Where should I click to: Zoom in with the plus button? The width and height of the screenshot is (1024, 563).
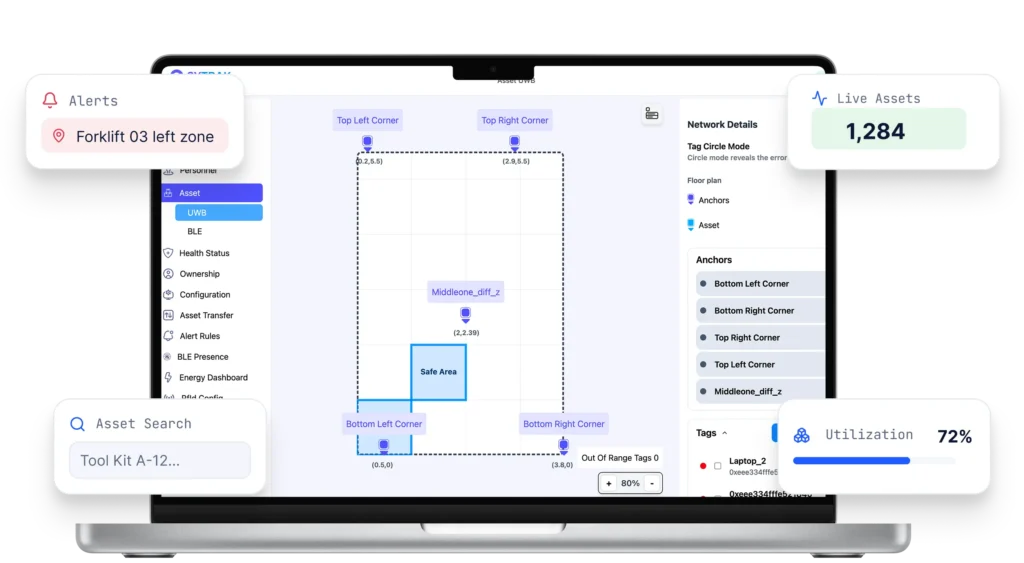coord(609,483)
